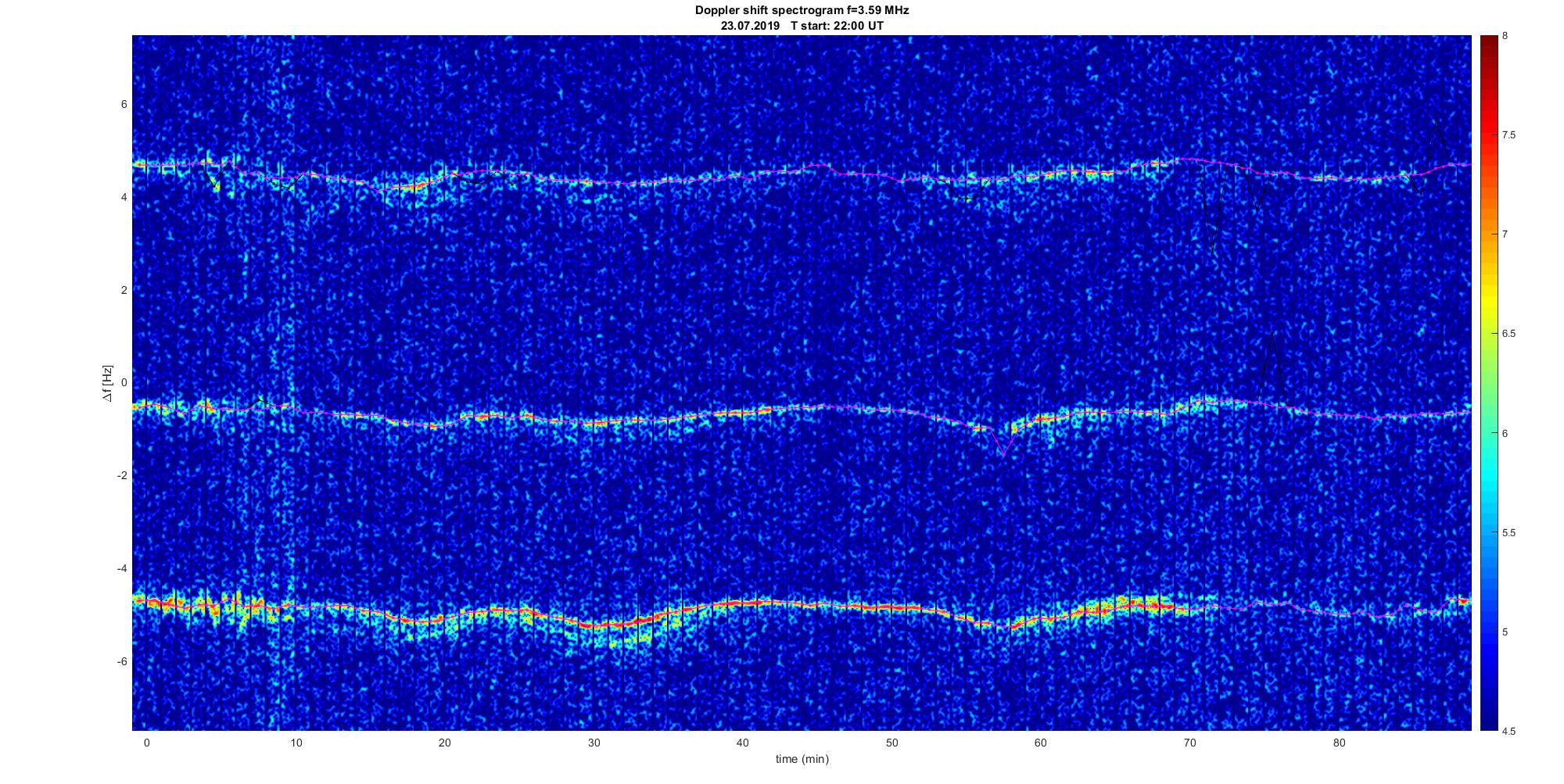Viewport: 1564px width, 784px height.
Task: Click the y-axis tick label '2'
Action: click(124, 290)
